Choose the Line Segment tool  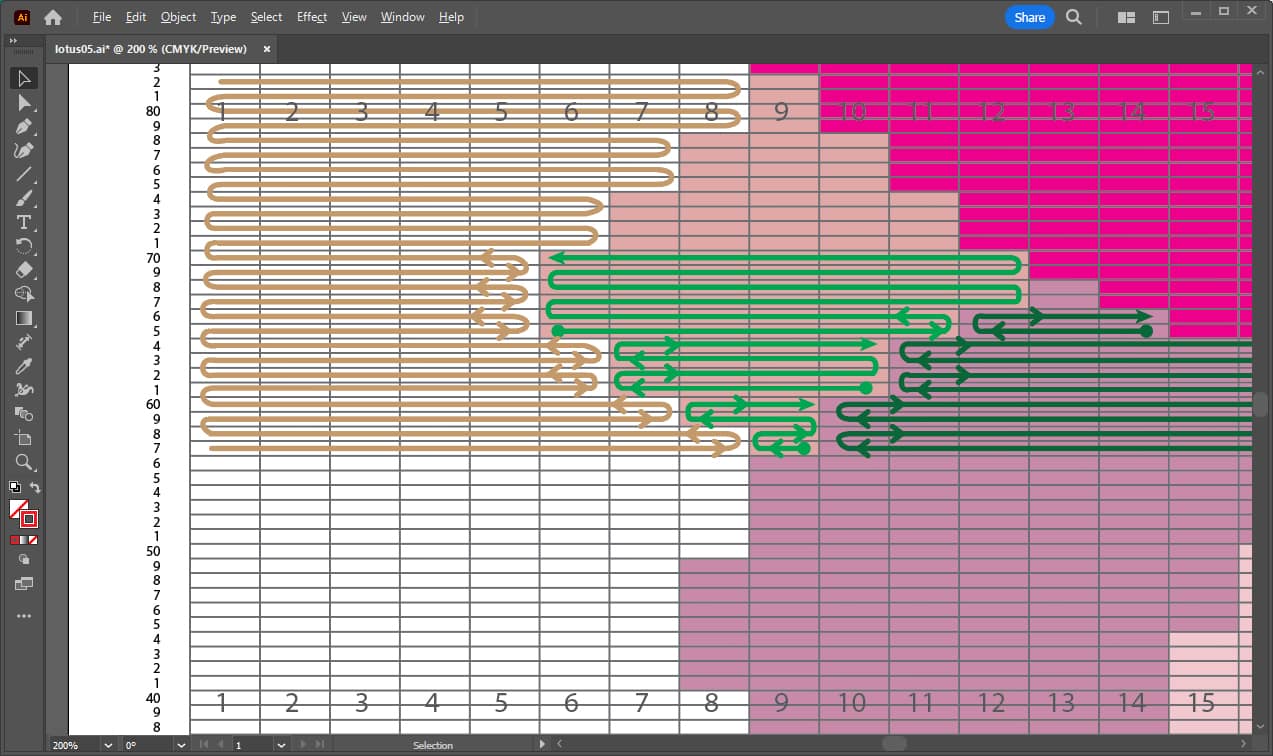click(24, 174)
